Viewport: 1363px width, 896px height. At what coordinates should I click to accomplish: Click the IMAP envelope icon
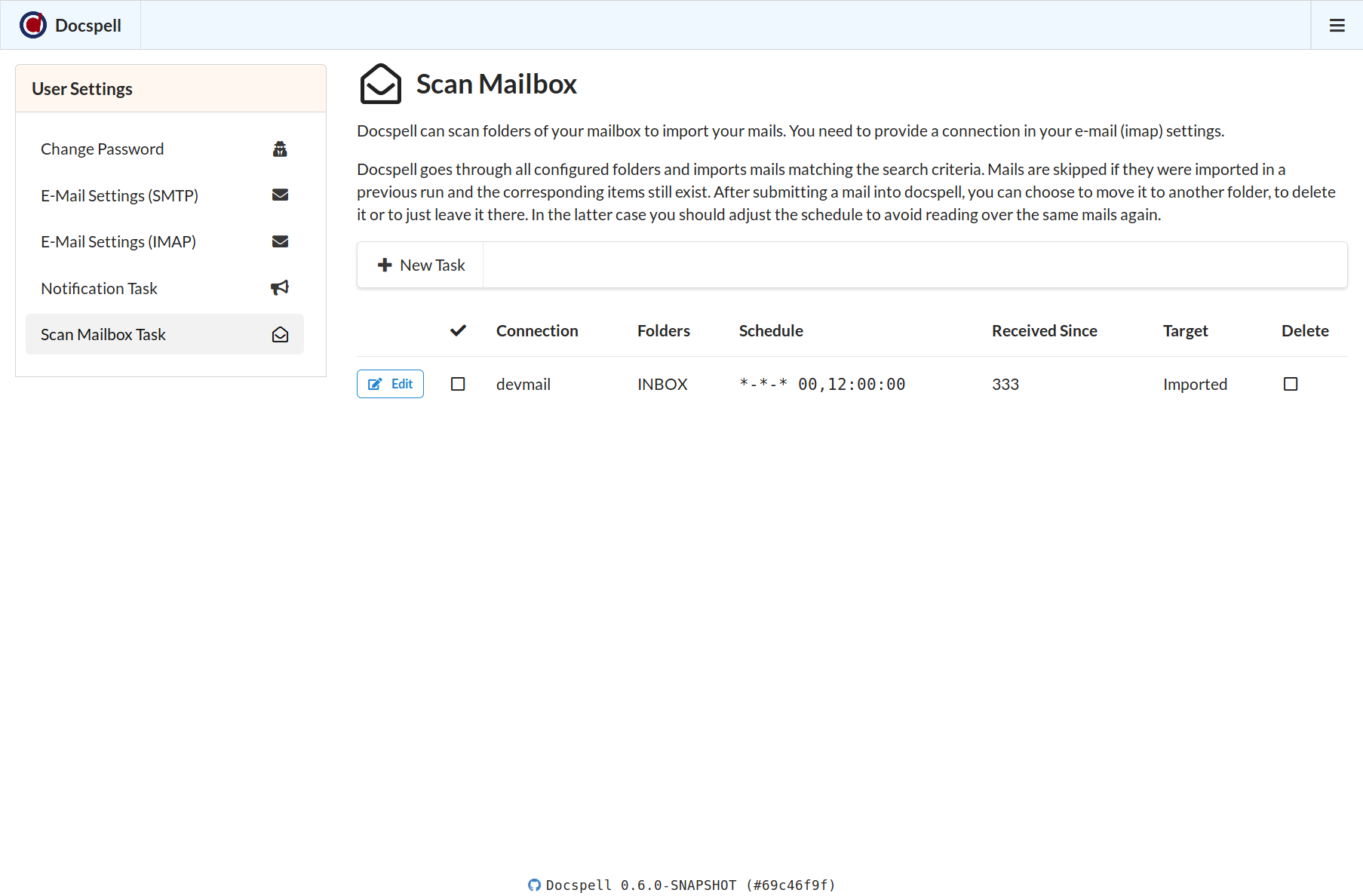pos(280,241)
